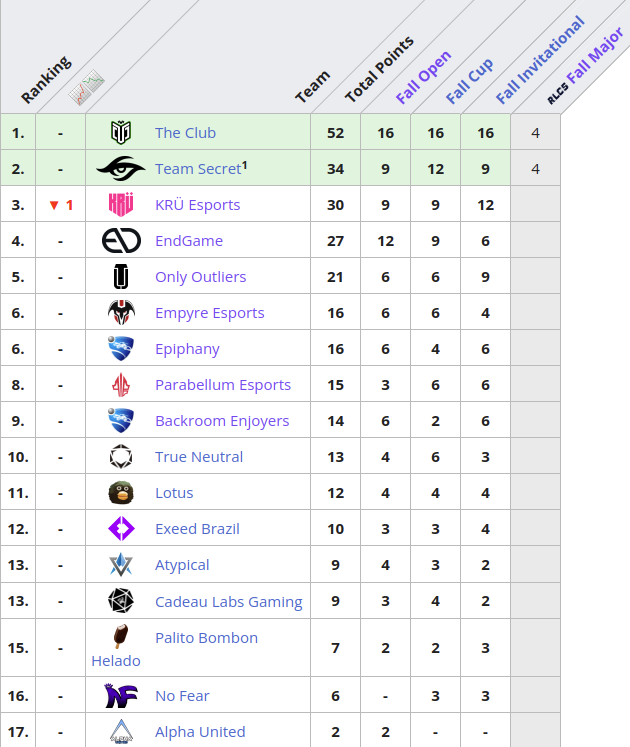The width and height of the screenshot is (630, 747).
Task: Click the Ranking column header
Action: coord(46,80)
